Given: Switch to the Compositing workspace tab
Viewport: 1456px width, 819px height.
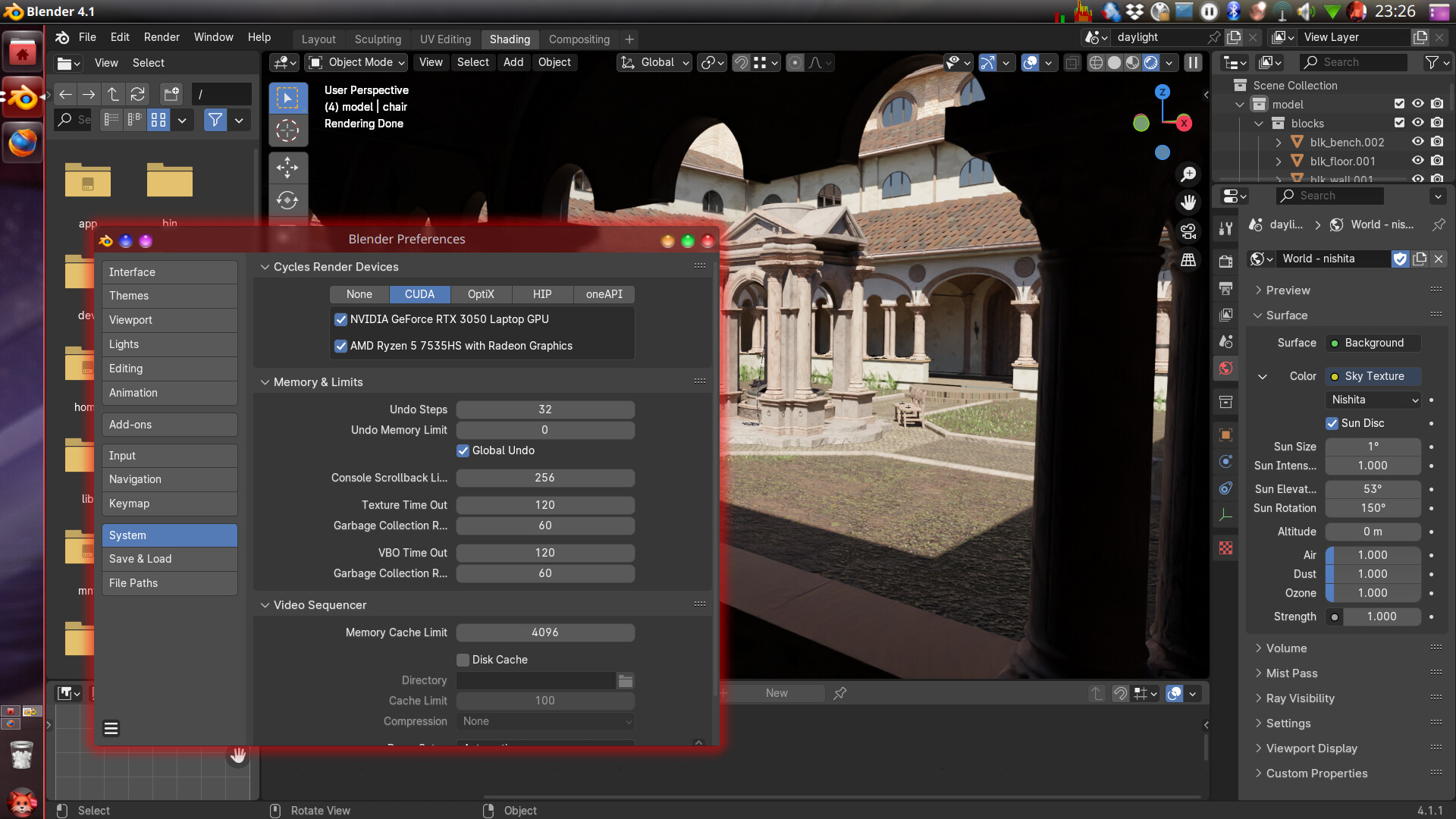Looking at the screenshot, I should pyautogui.click(x=579, y=39).
